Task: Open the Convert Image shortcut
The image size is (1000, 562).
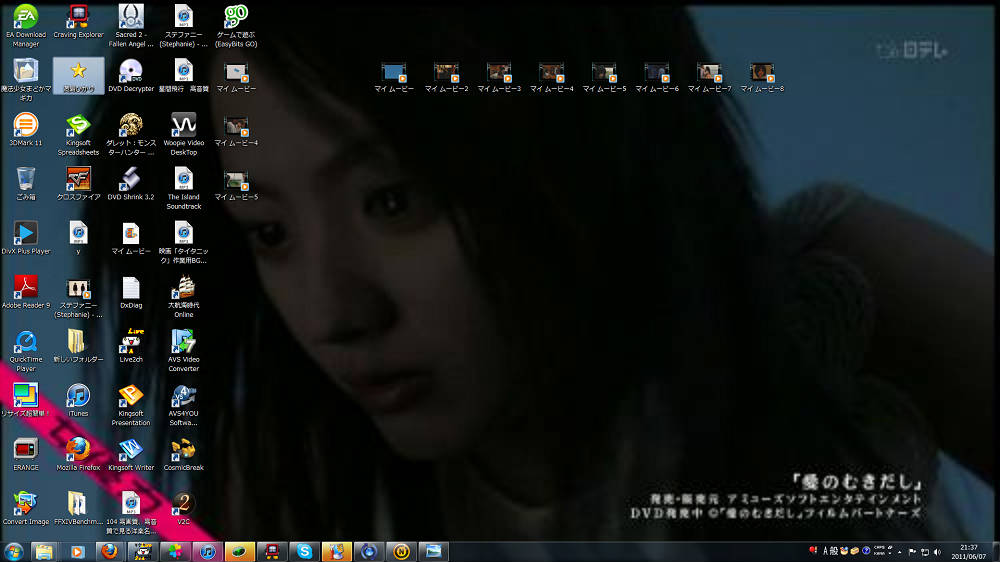Action: pos(26,508)
